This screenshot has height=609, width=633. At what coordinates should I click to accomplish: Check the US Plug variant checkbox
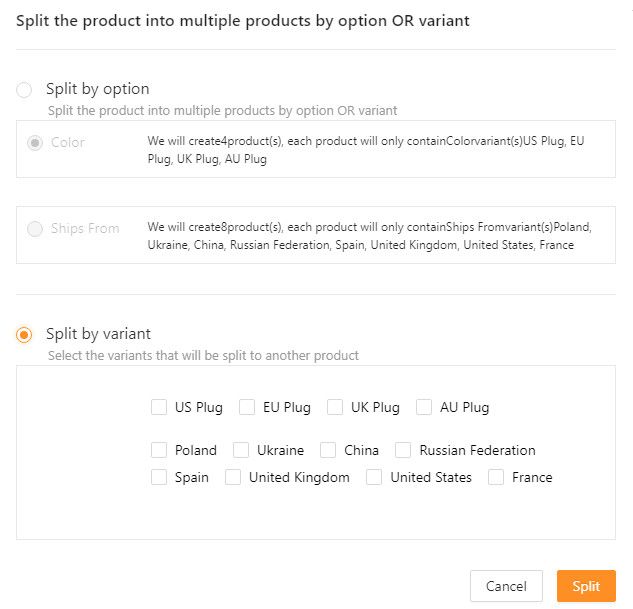pyautogui.click(x=159, y=407)
